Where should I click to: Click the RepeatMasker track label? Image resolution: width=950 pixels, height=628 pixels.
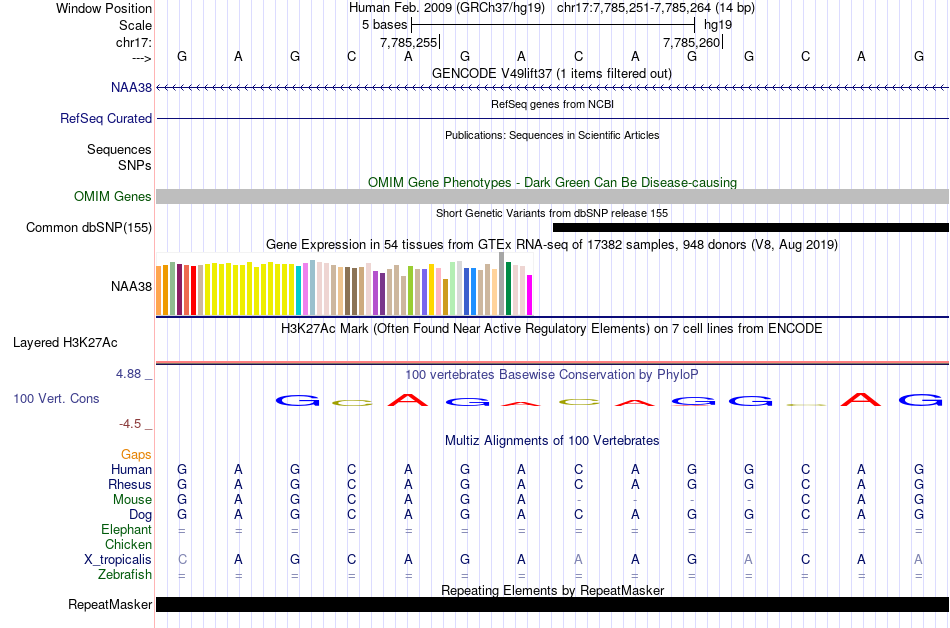tap(110, 605)
